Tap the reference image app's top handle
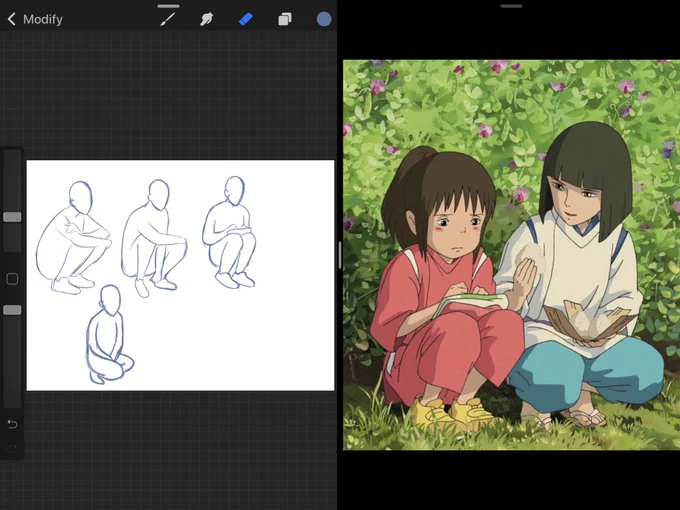 511,6
